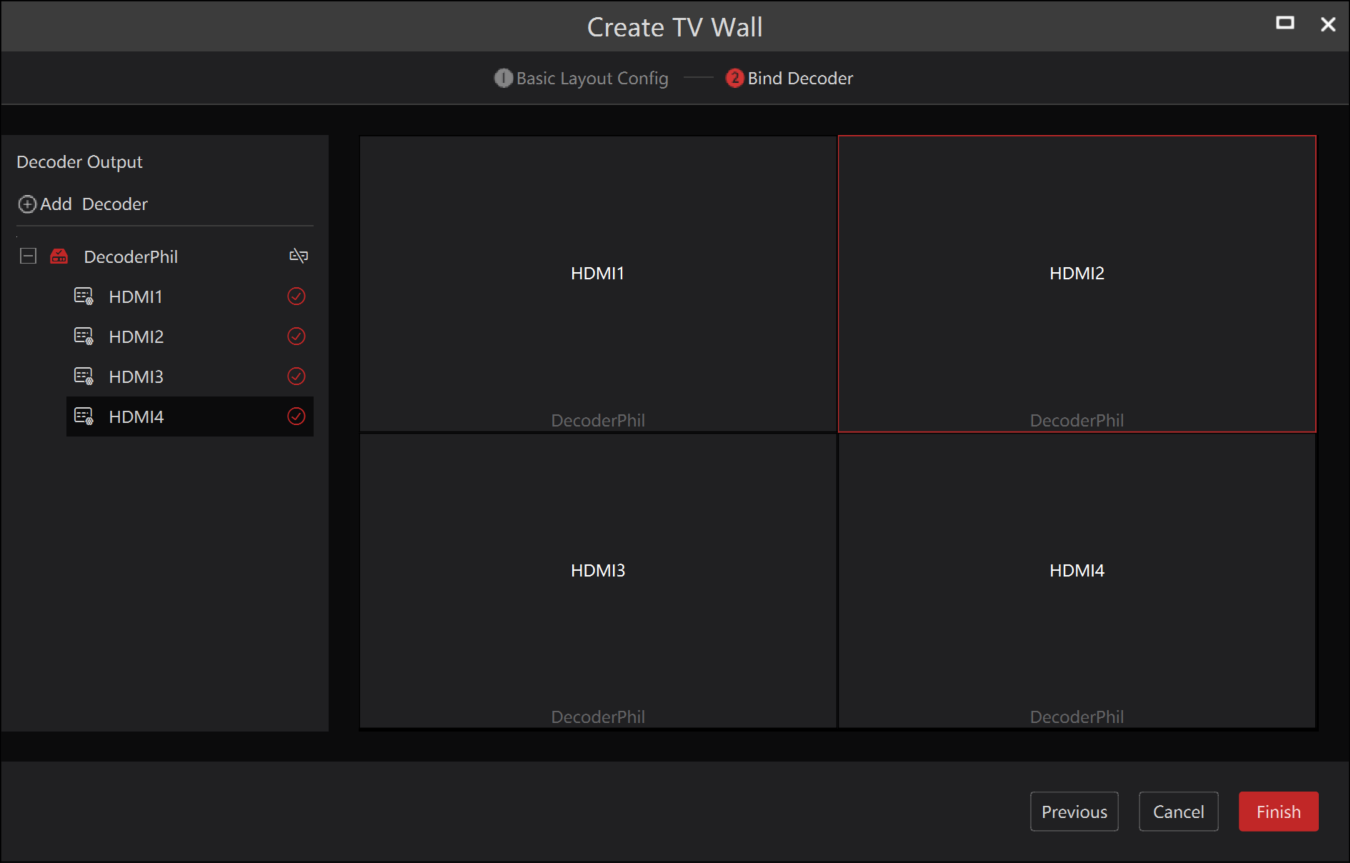1350x863 pixels.
Task: Select HDMI4 in the decoder tree
Action: [x=190, y=416]
